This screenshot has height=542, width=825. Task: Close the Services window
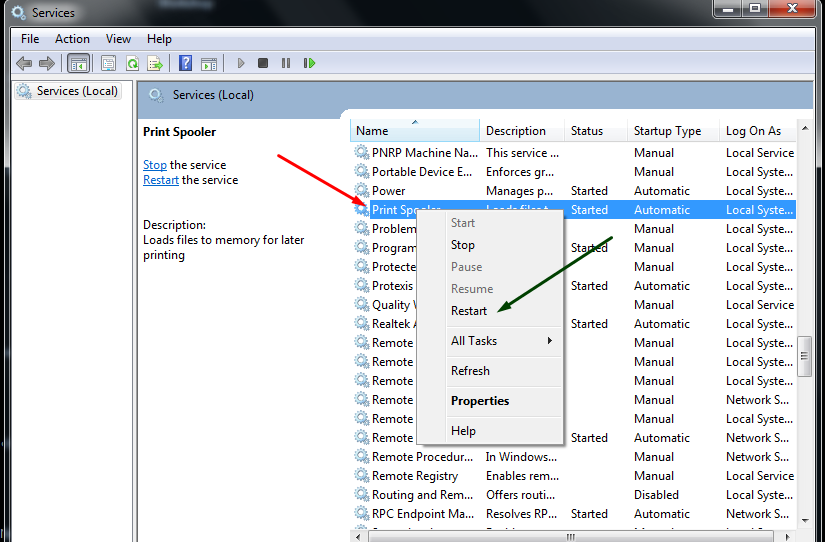click(x=792, y=8)
